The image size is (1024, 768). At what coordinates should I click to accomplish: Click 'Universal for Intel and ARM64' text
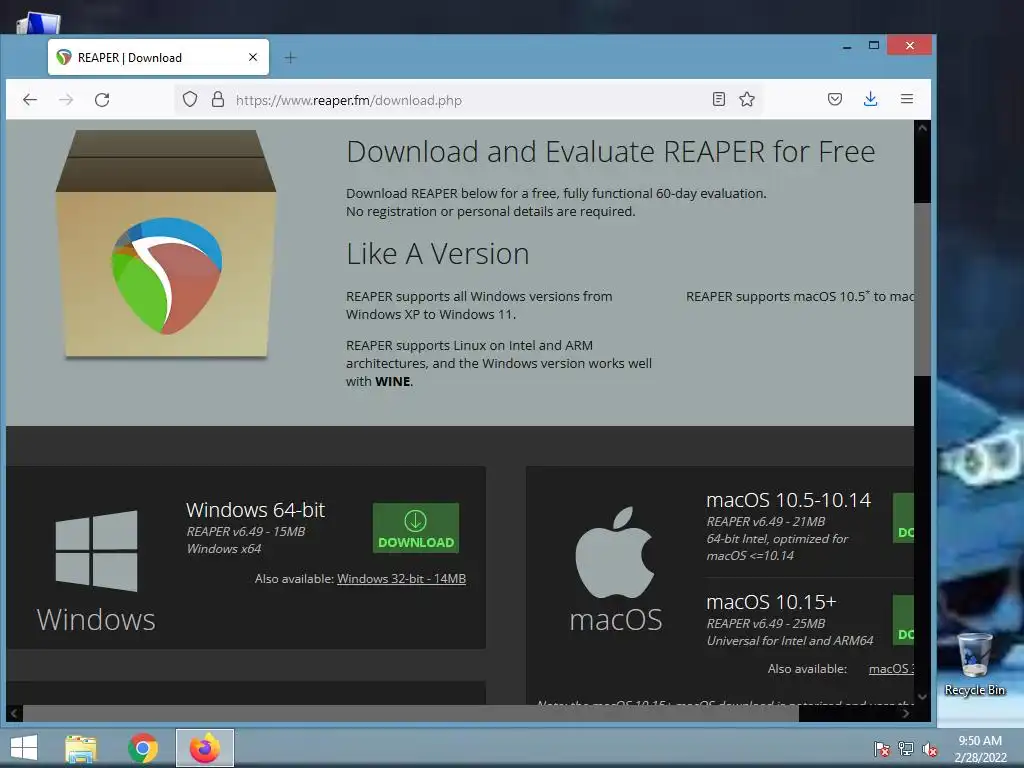(790, 641)
